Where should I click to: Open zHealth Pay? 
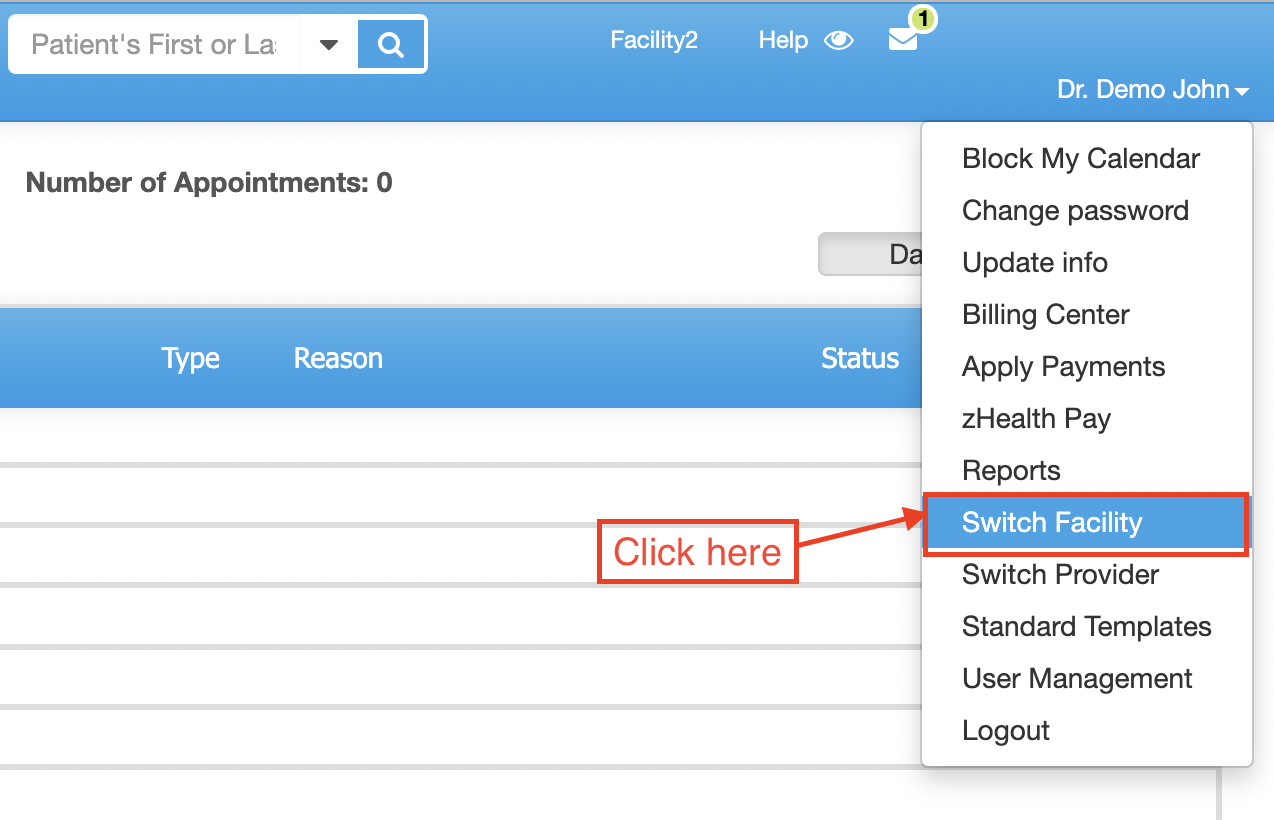pos(1036,418)
